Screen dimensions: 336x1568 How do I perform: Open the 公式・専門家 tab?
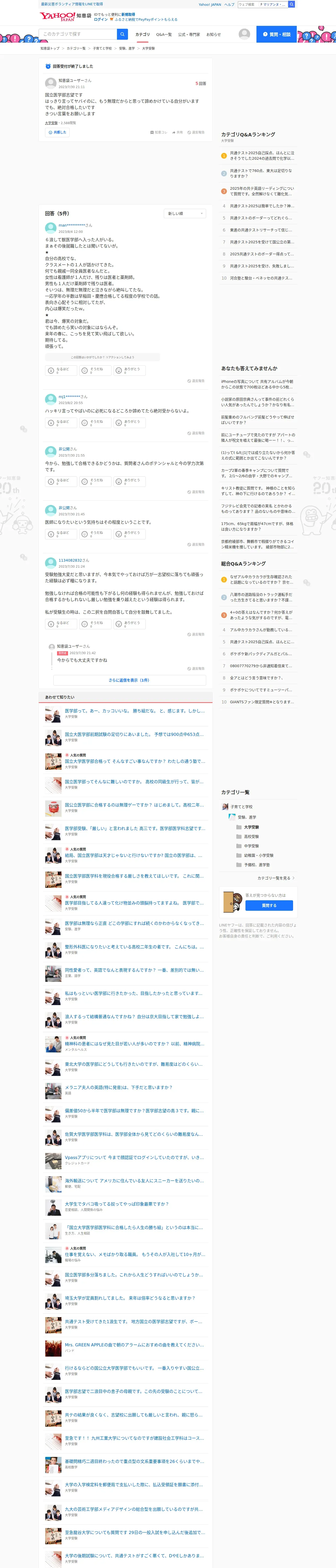189,35
